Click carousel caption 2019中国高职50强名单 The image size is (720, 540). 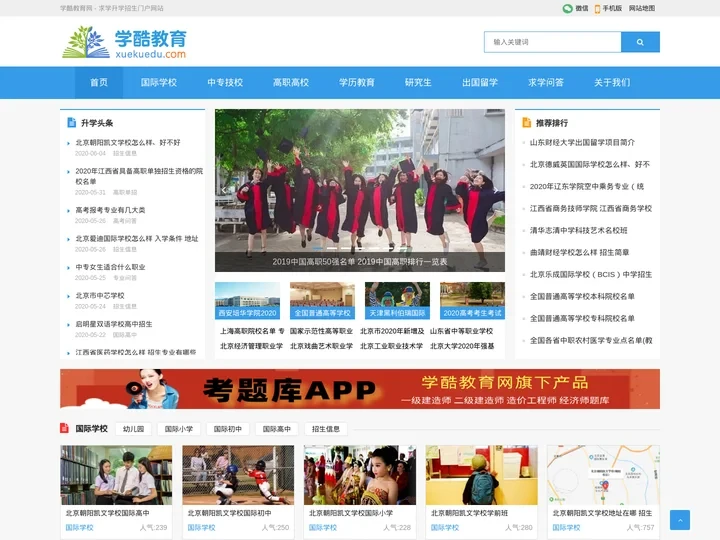click(360, 262)
